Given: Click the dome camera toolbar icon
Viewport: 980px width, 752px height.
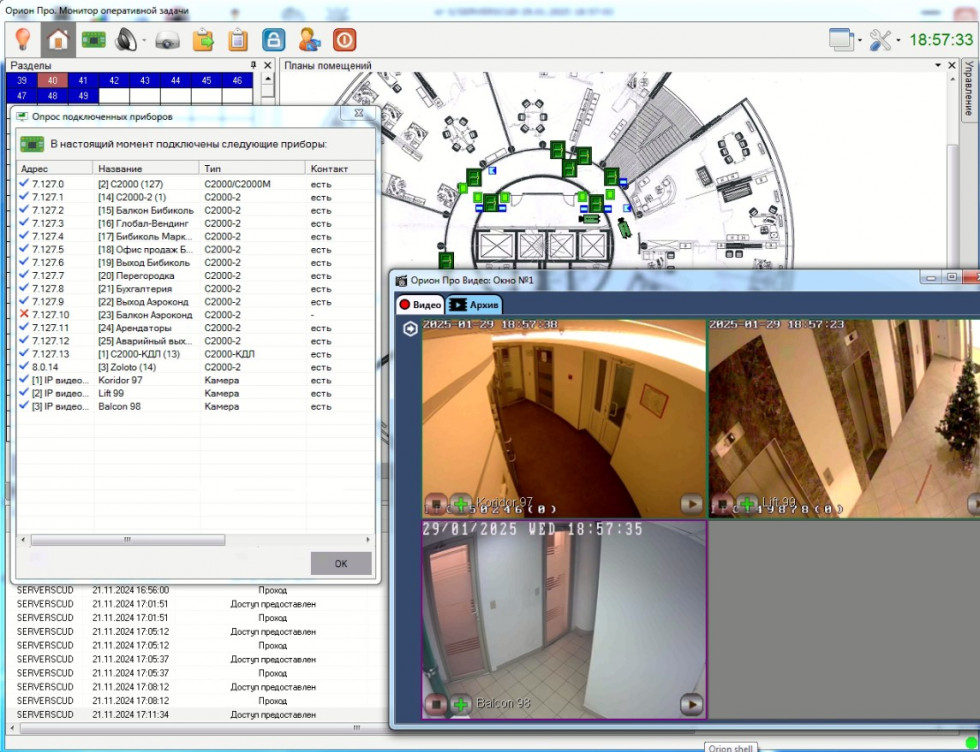Looking at the screenshot, I should pyautogui.click(x=167, y=41).
